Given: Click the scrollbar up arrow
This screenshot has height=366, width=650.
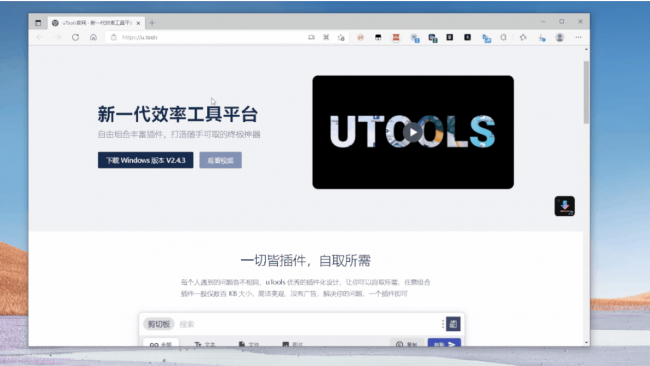Looking at the screenshot, I should pos(586,49).
